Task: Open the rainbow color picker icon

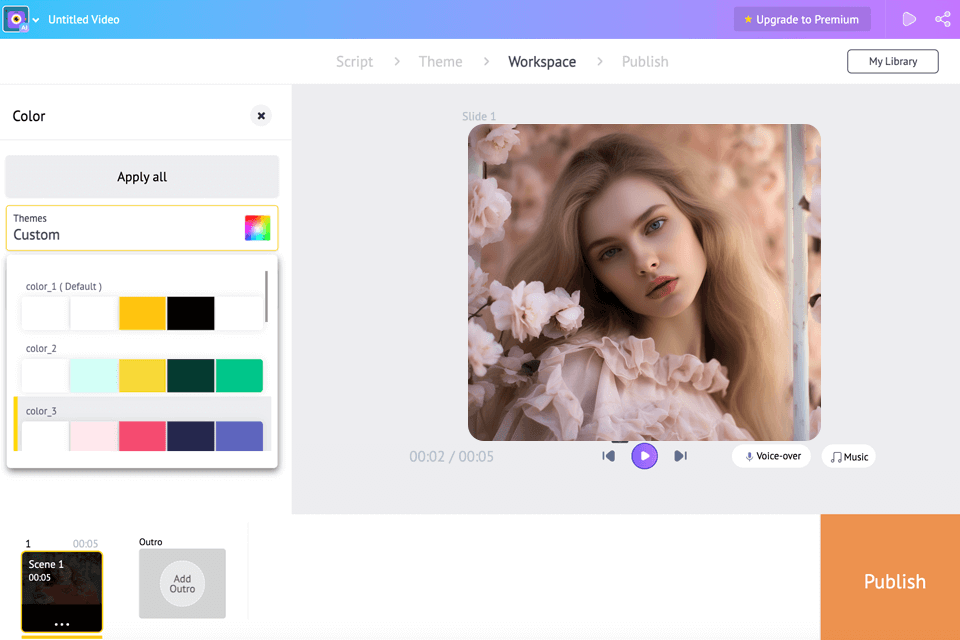Action: pyautogui.click(x=257, y=228)
